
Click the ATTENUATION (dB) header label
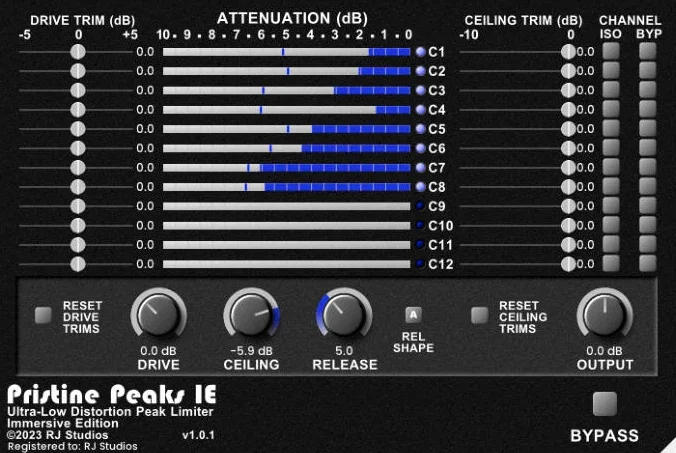pos(292,19)
